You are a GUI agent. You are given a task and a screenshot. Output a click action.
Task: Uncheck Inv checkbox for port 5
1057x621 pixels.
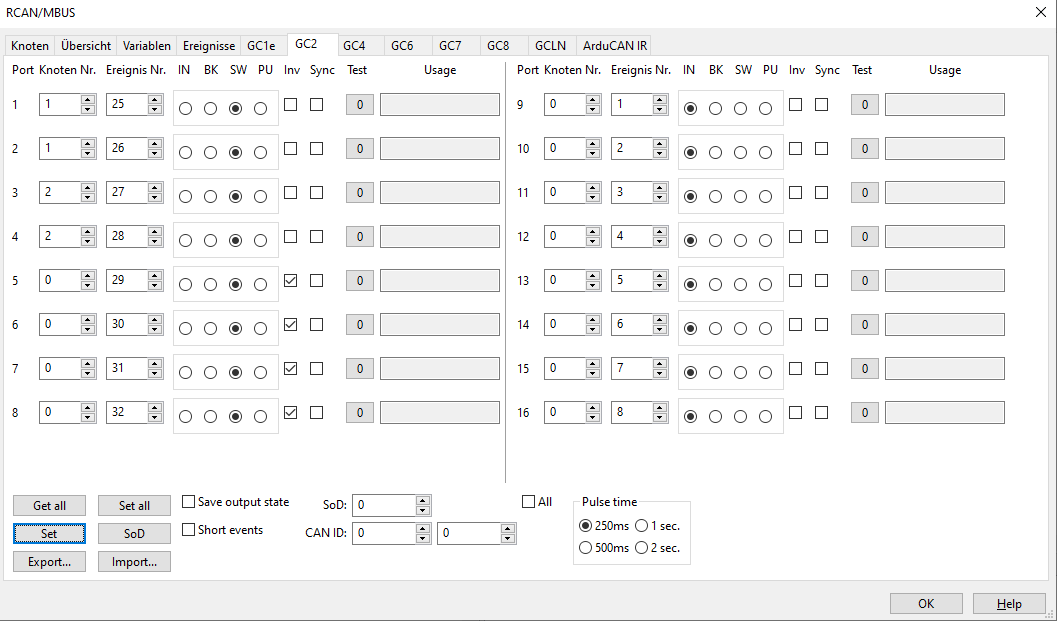291,281
